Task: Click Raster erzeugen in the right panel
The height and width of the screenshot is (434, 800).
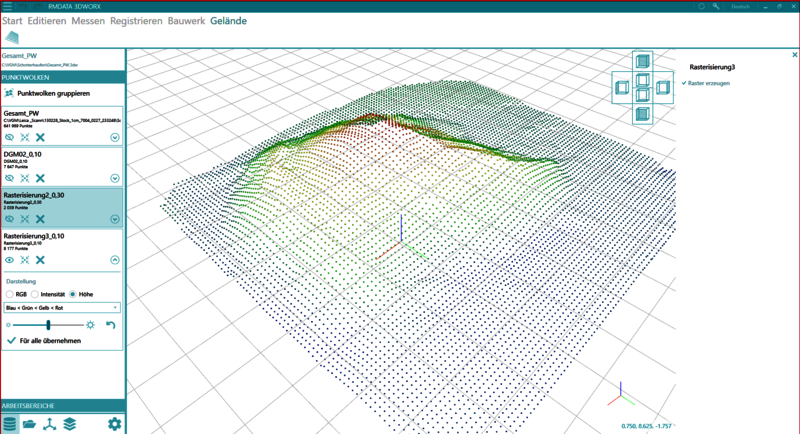Action: 706,83
